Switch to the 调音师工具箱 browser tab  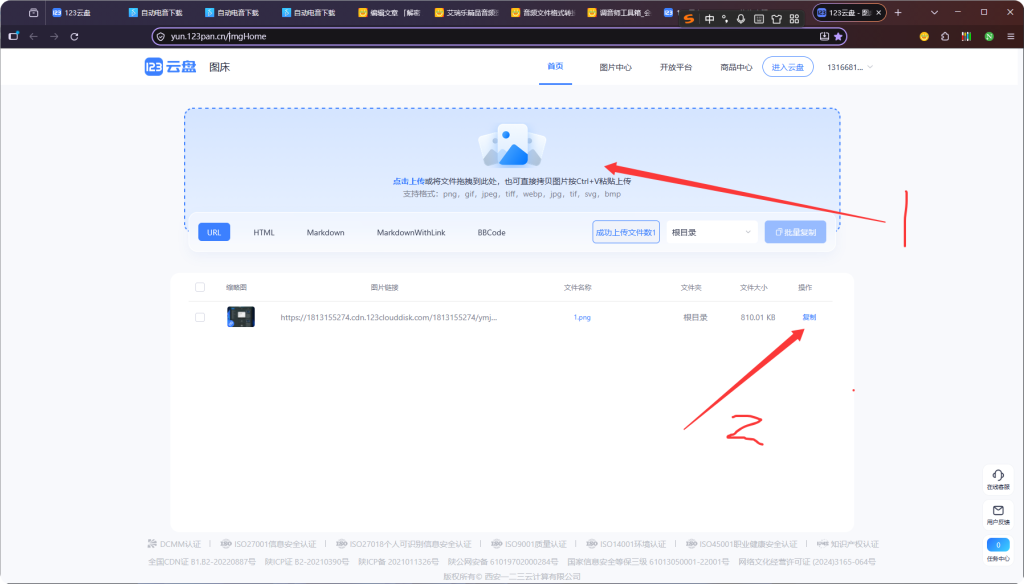coord(618,12)
